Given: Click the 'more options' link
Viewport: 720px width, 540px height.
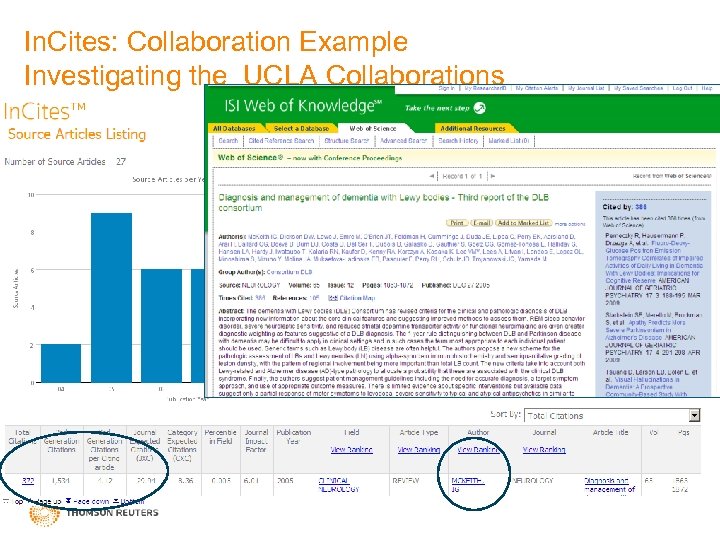Looking at the screenshot, I should pos(570,224).
